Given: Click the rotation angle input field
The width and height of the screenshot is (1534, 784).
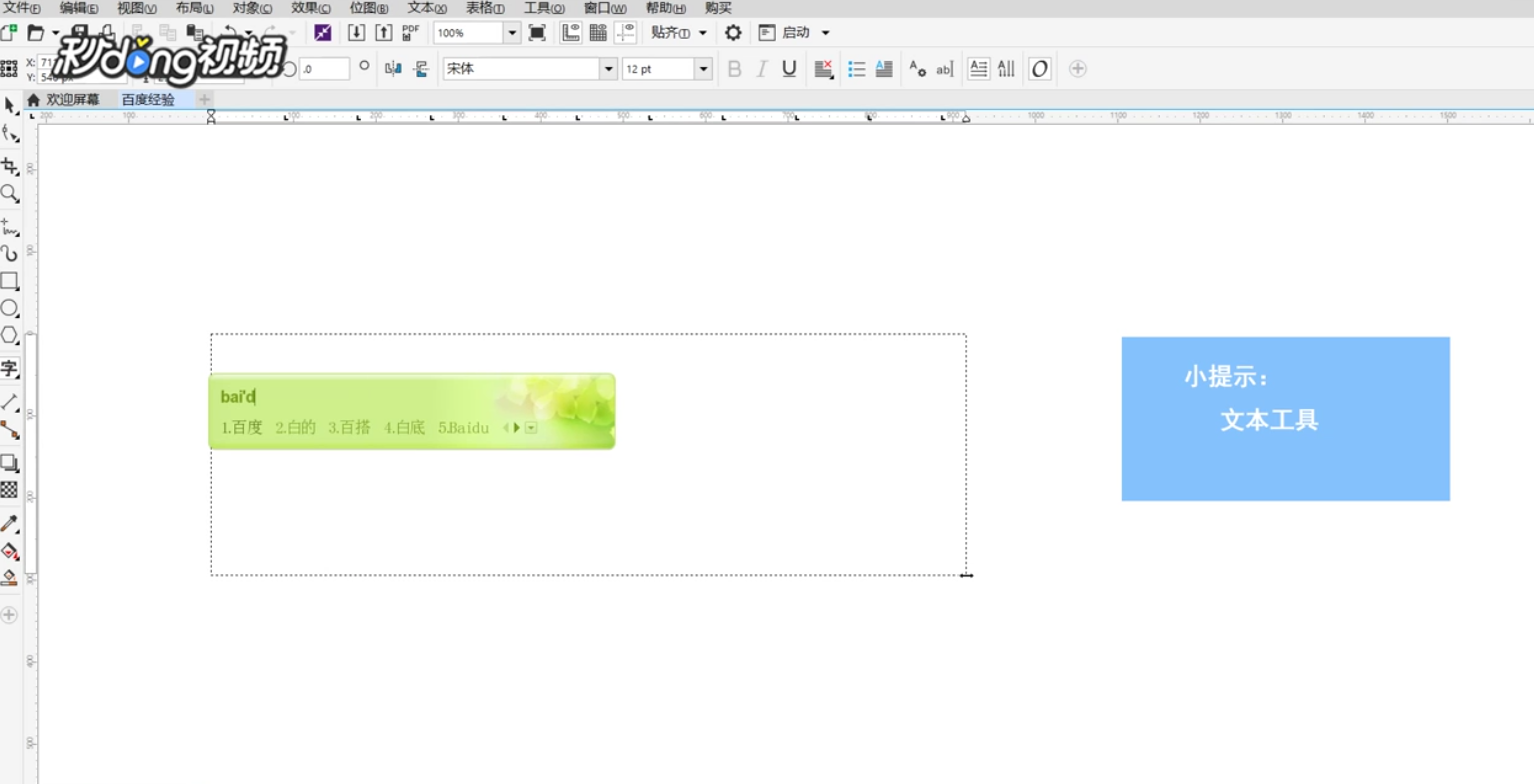Looking at the screenshot, I should 324,69.
